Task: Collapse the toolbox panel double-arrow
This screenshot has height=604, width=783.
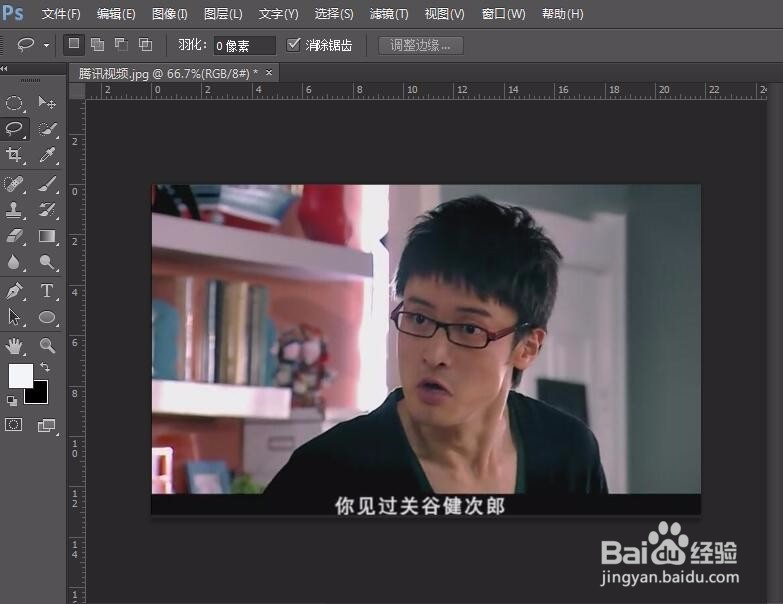Action: pos(4,69)
